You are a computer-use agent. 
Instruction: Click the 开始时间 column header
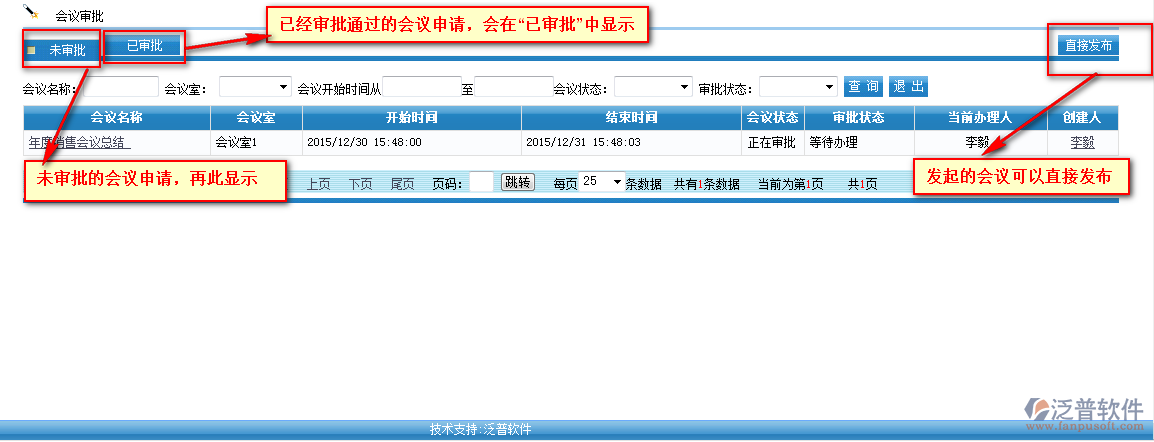(x=412, y=118)
